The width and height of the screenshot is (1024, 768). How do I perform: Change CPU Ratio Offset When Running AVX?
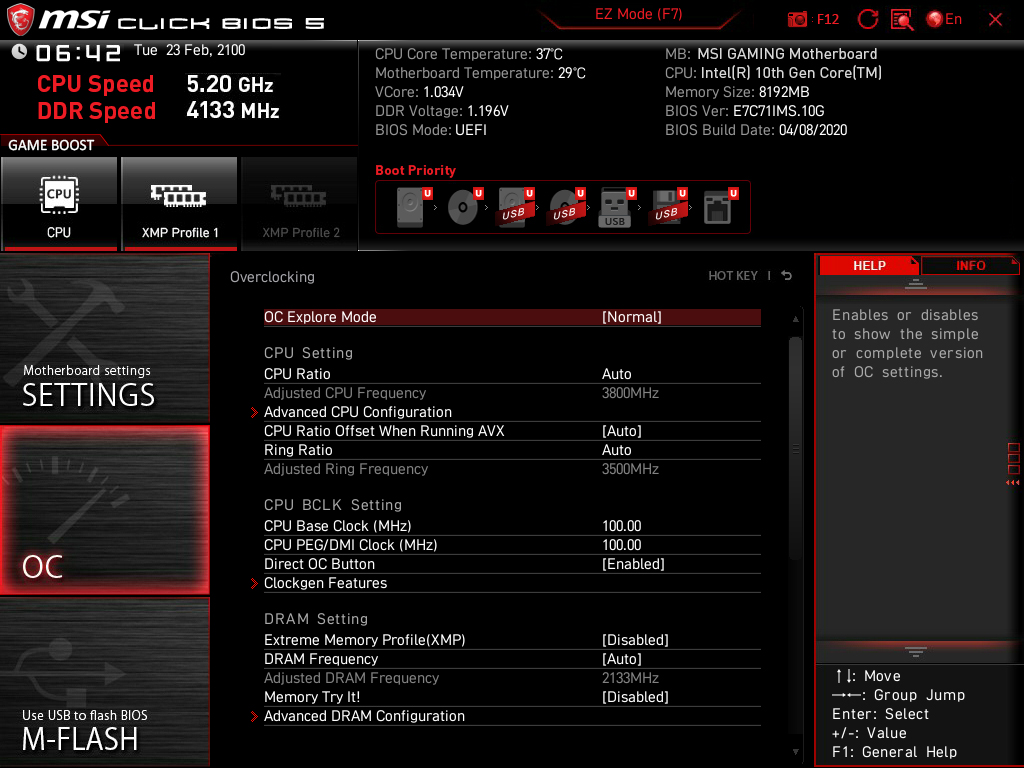click(x=512, y=431)
